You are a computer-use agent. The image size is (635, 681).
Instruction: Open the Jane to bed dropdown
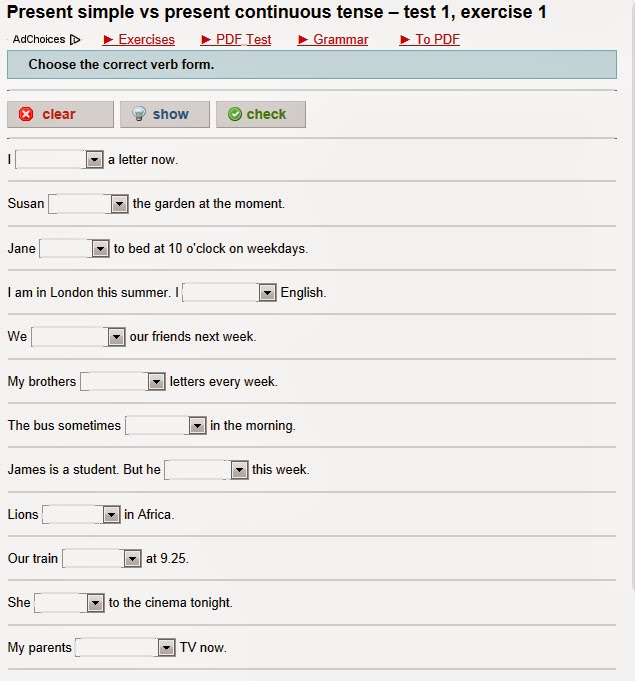tap(74, 249)
